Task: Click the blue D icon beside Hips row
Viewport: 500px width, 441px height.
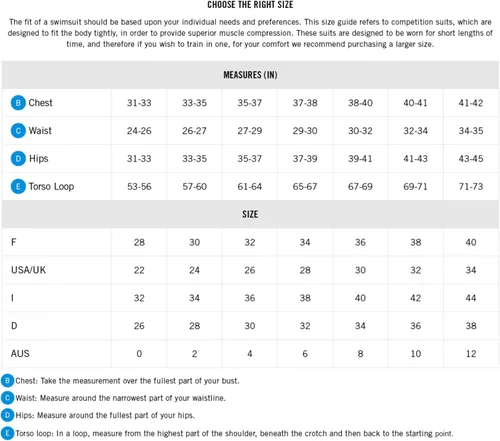Action: tap(18, 158)
